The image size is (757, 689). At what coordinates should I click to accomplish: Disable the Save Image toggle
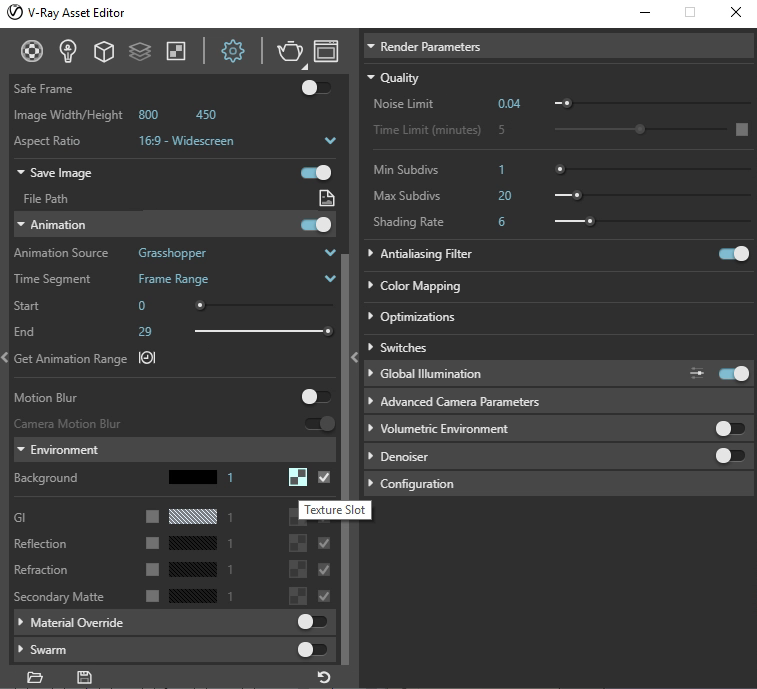point(316,172)
